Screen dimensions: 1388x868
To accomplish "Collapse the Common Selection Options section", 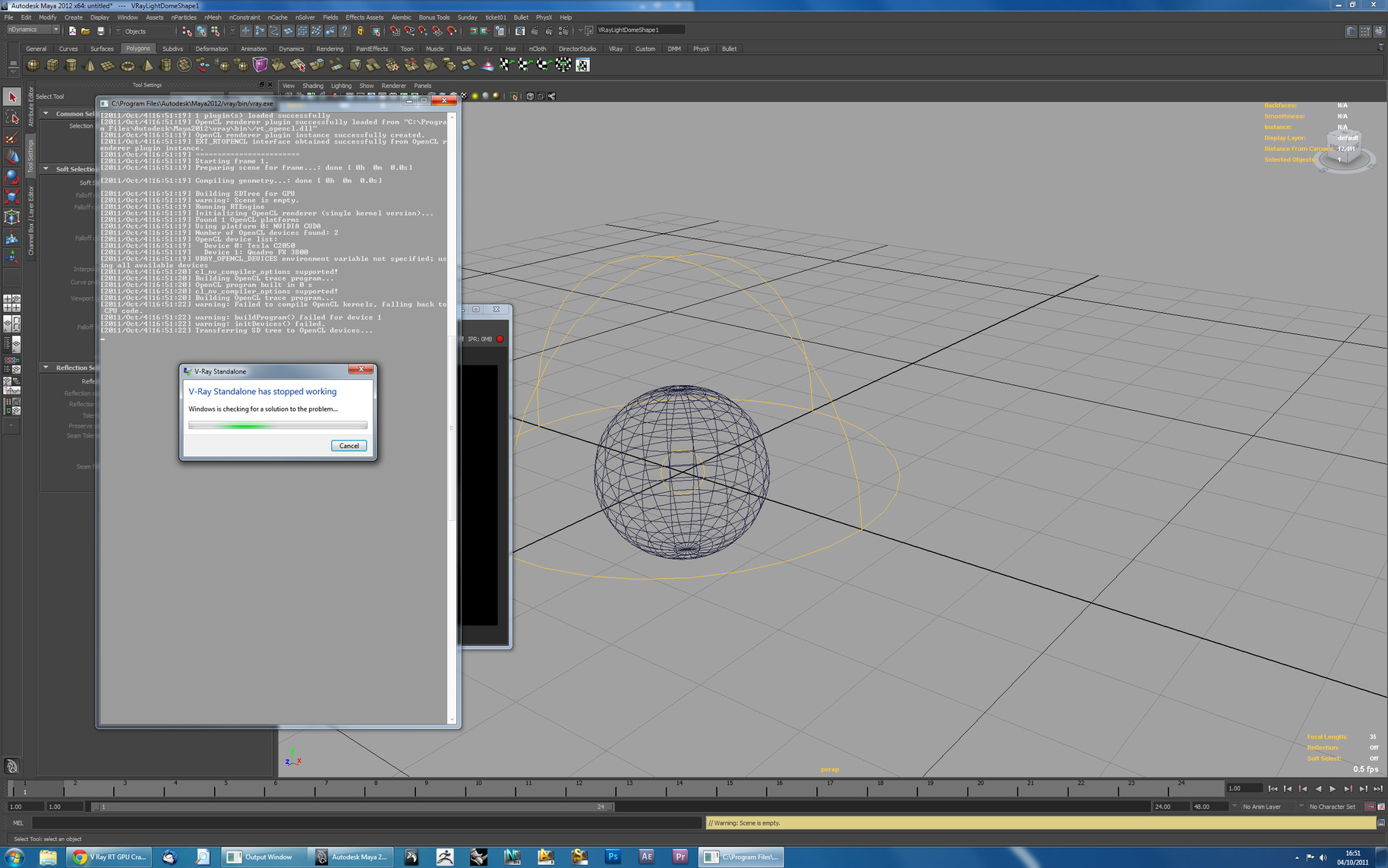I will [46, 113].
